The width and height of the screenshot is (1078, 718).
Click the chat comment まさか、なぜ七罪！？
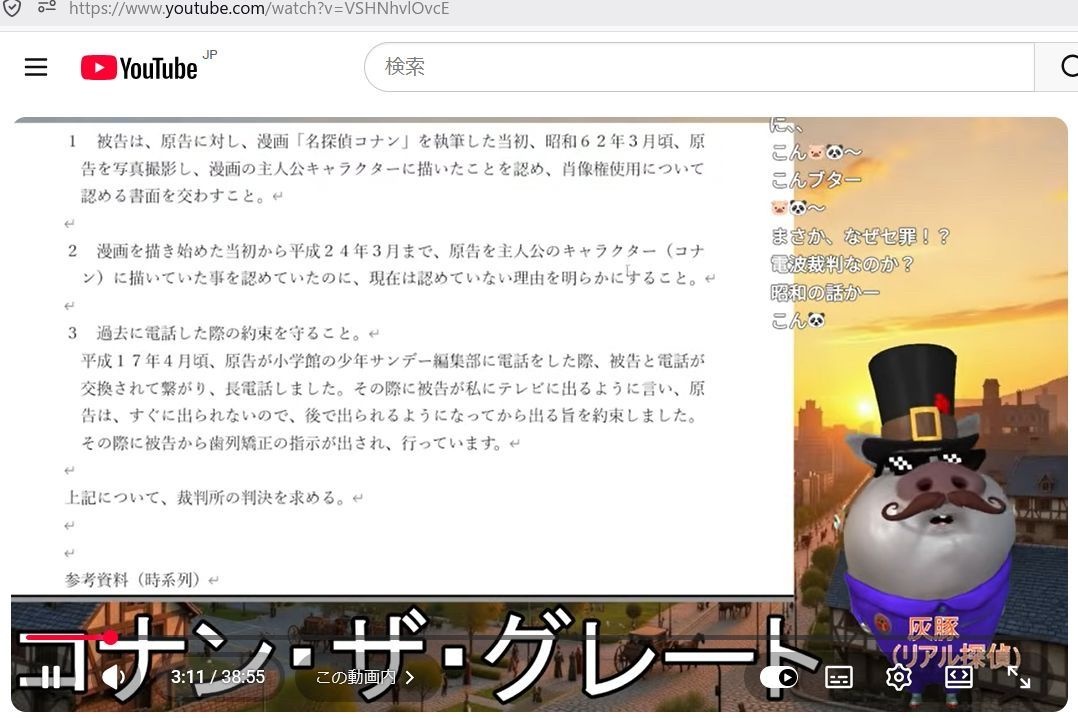(860, 236)
